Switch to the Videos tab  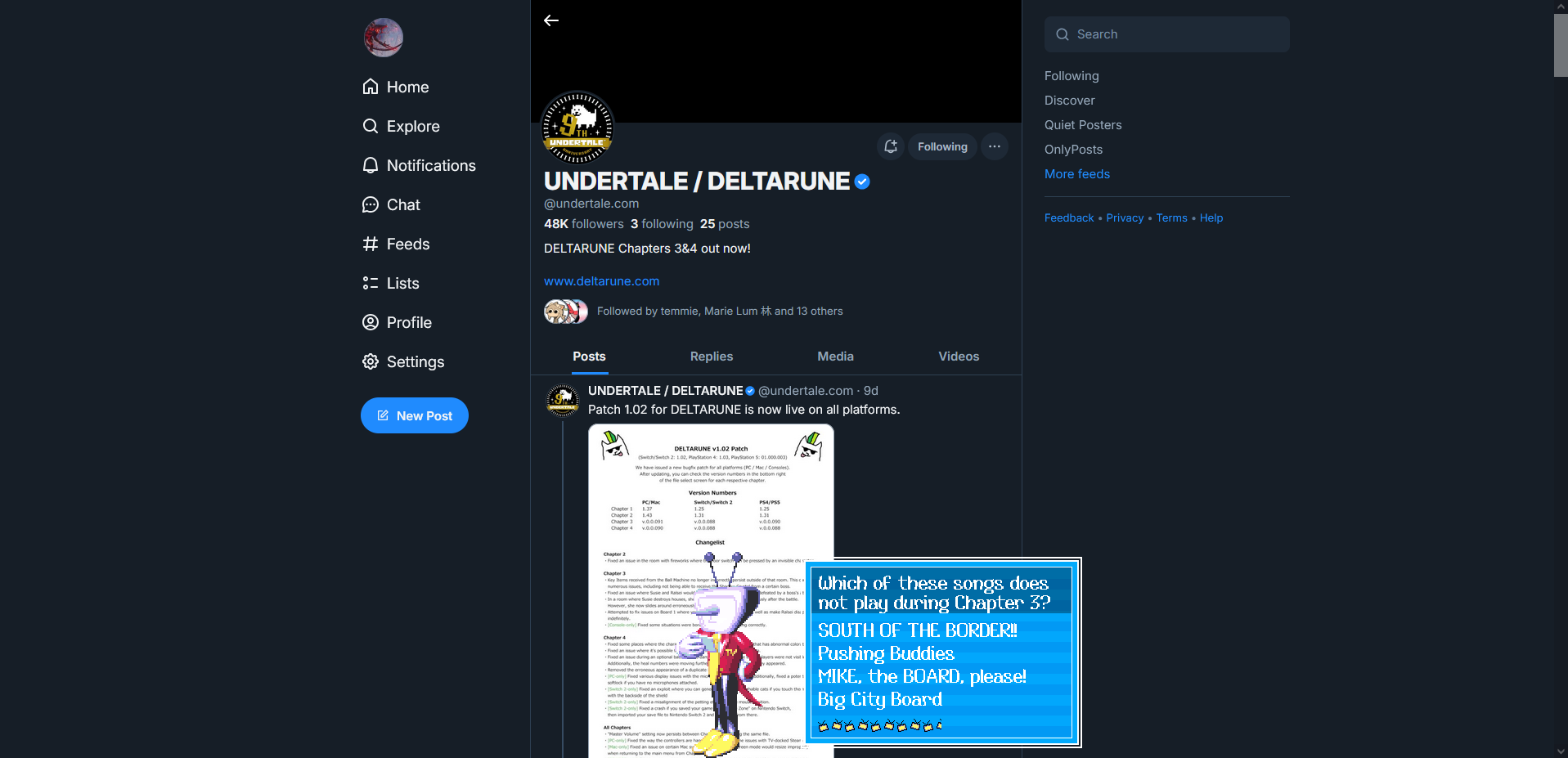tap(959, 357)
